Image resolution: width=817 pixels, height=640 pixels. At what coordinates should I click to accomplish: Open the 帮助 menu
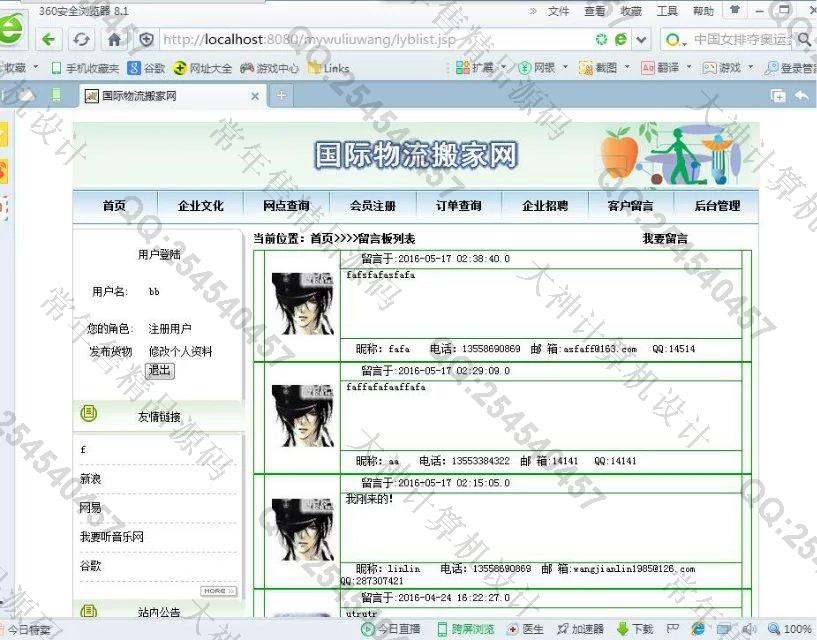click(703, 11)
